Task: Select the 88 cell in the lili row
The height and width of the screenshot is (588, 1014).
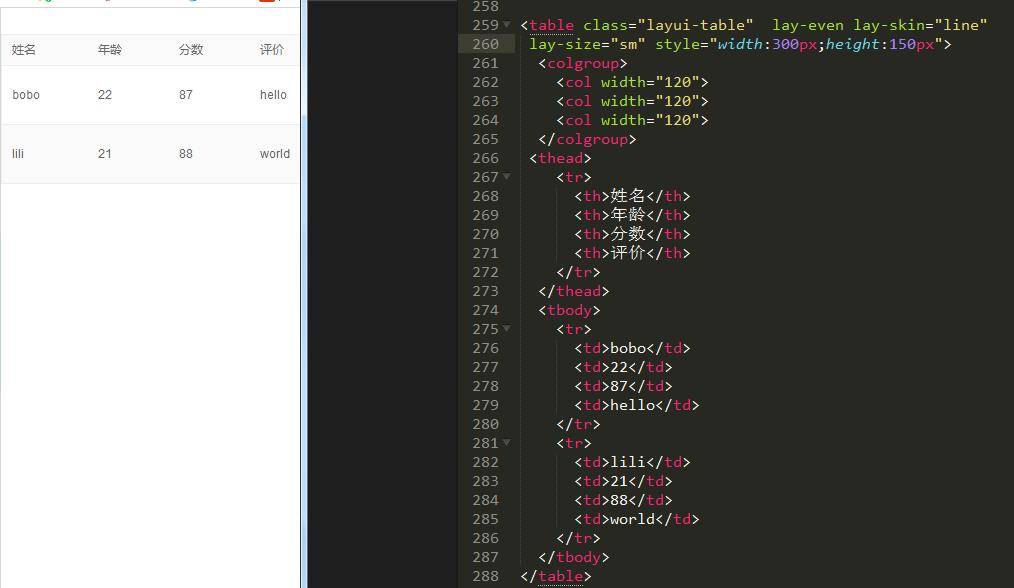Action: click(186, 154)
